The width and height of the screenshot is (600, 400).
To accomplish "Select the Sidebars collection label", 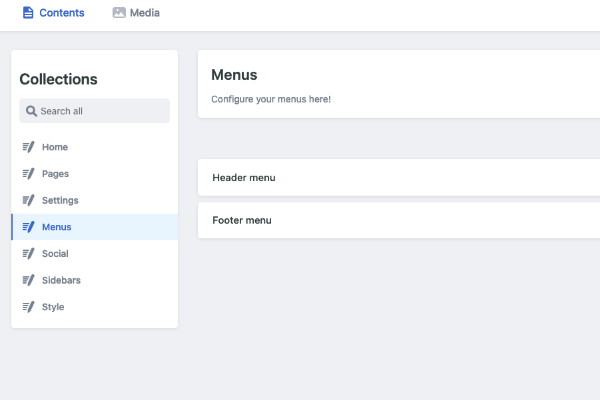I will (61, 280).
